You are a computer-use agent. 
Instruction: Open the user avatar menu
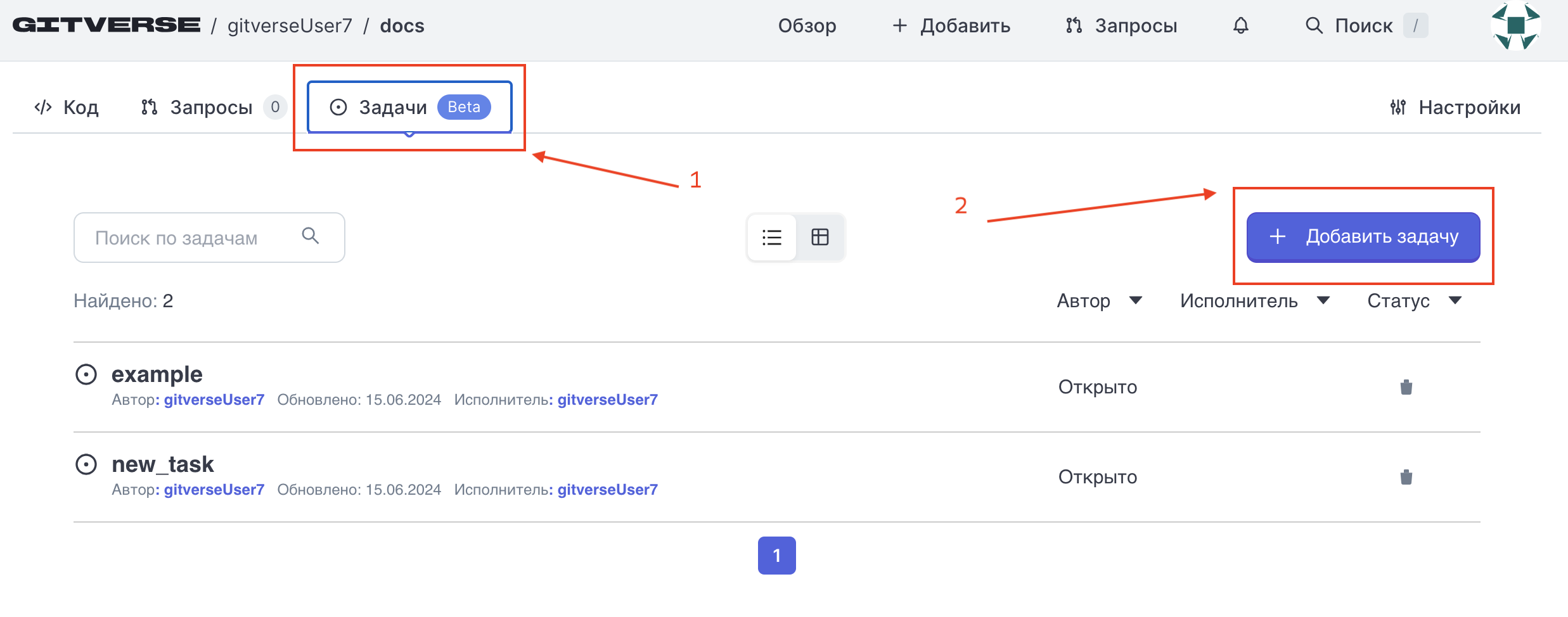1516,26
